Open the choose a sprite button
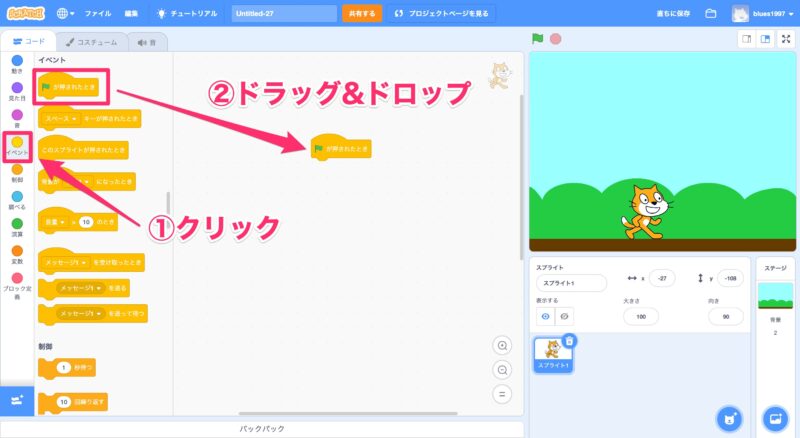This screenshot has height=438, width=800. (728, 417)
